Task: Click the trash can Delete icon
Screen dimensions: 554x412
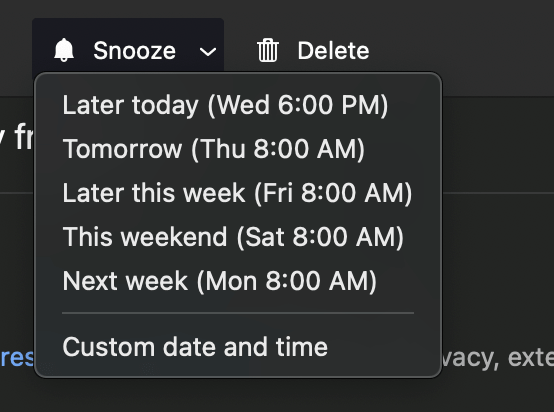Action: (x=267, y=50)
